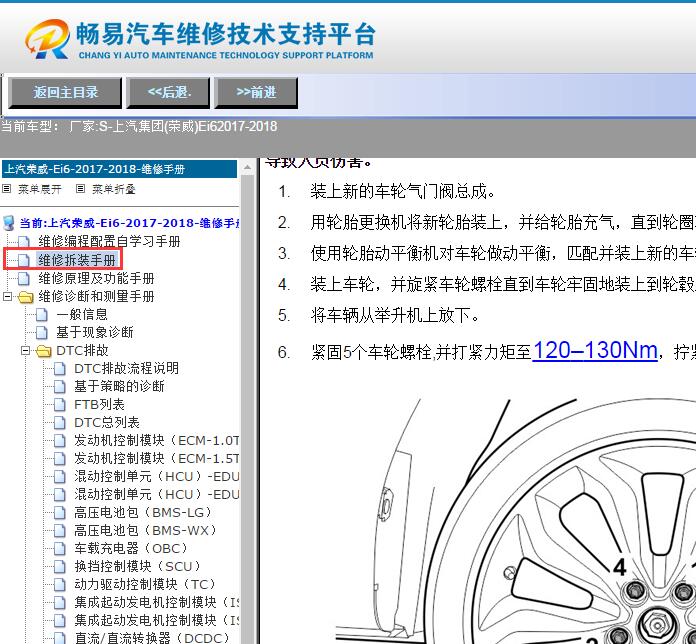Viewport: 696px width, 644px height.
Task: Click the wheel removal diagram image
Action: (515, 519)
